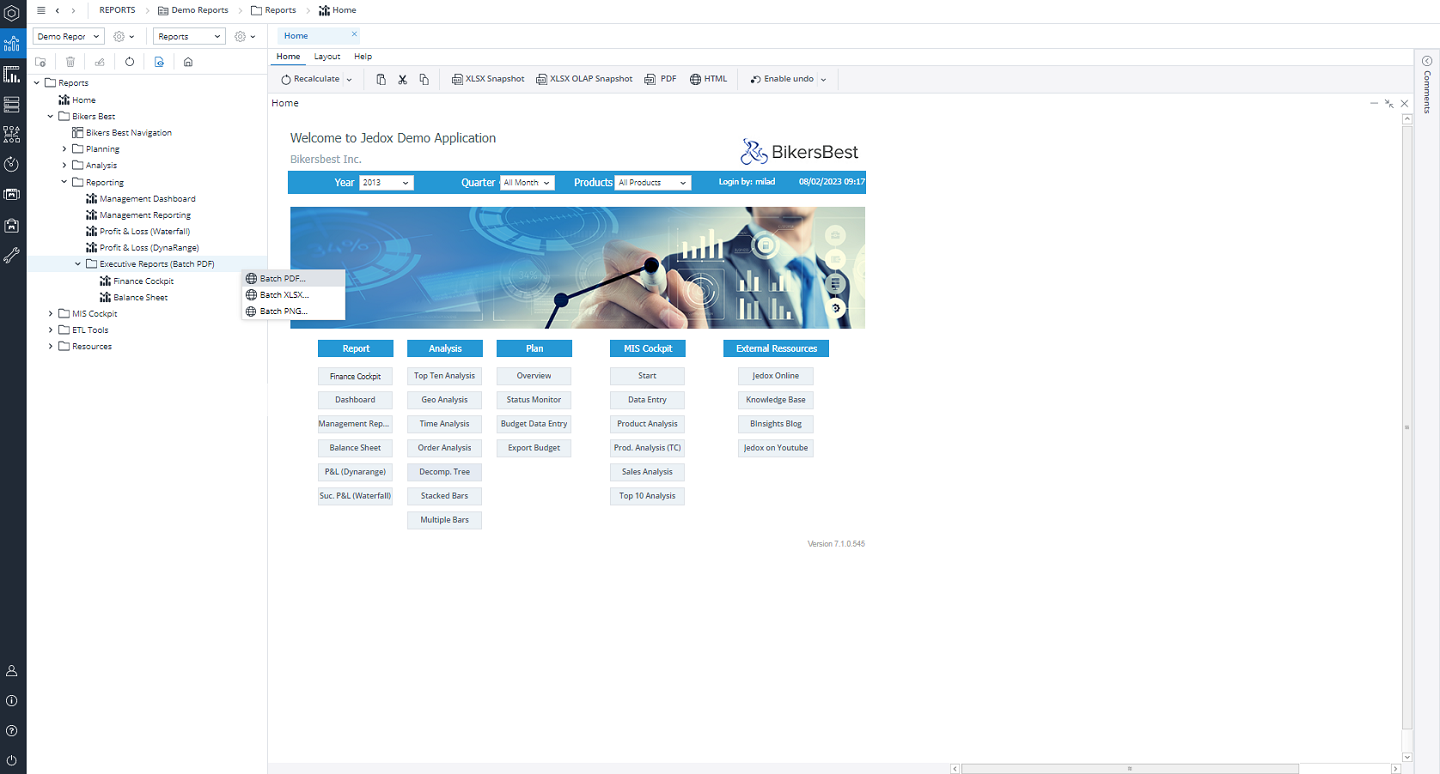Click the Status Monitor button

click(x=534, y=400)
